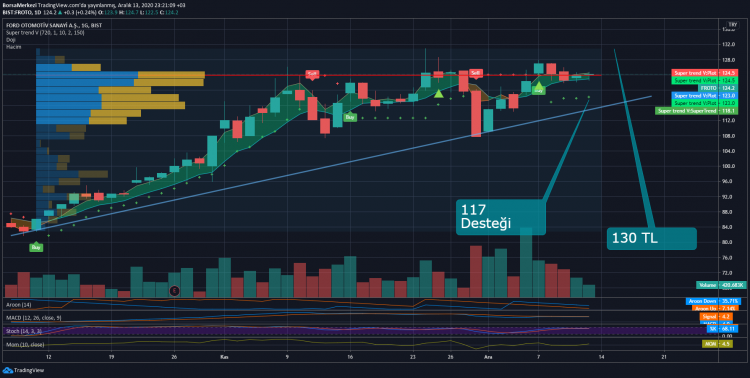Click the Aroon Down 35.71% label
750x378 pixels.
[x=713, y=301]
